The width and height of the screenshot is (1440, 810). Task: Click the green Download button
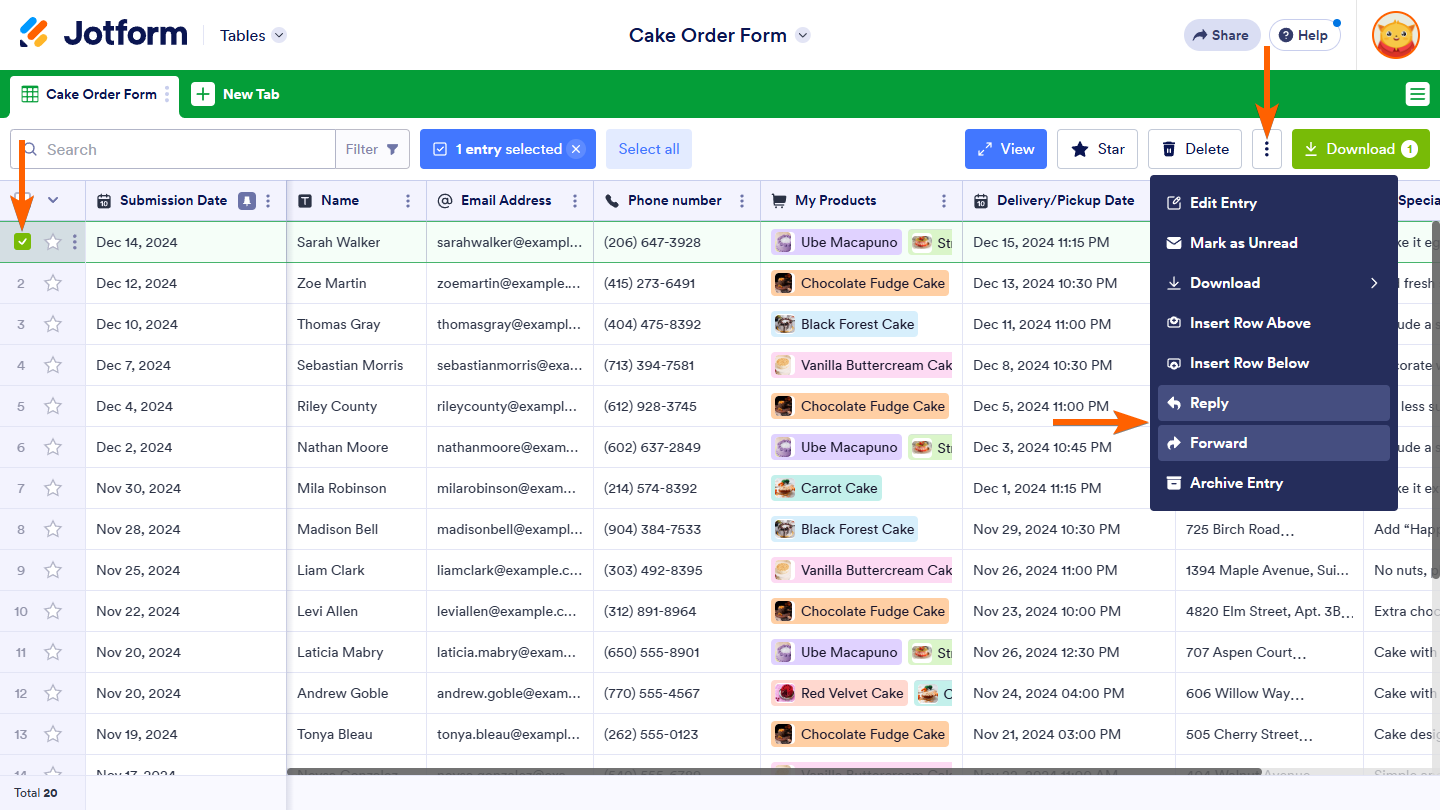point(1361,149)
